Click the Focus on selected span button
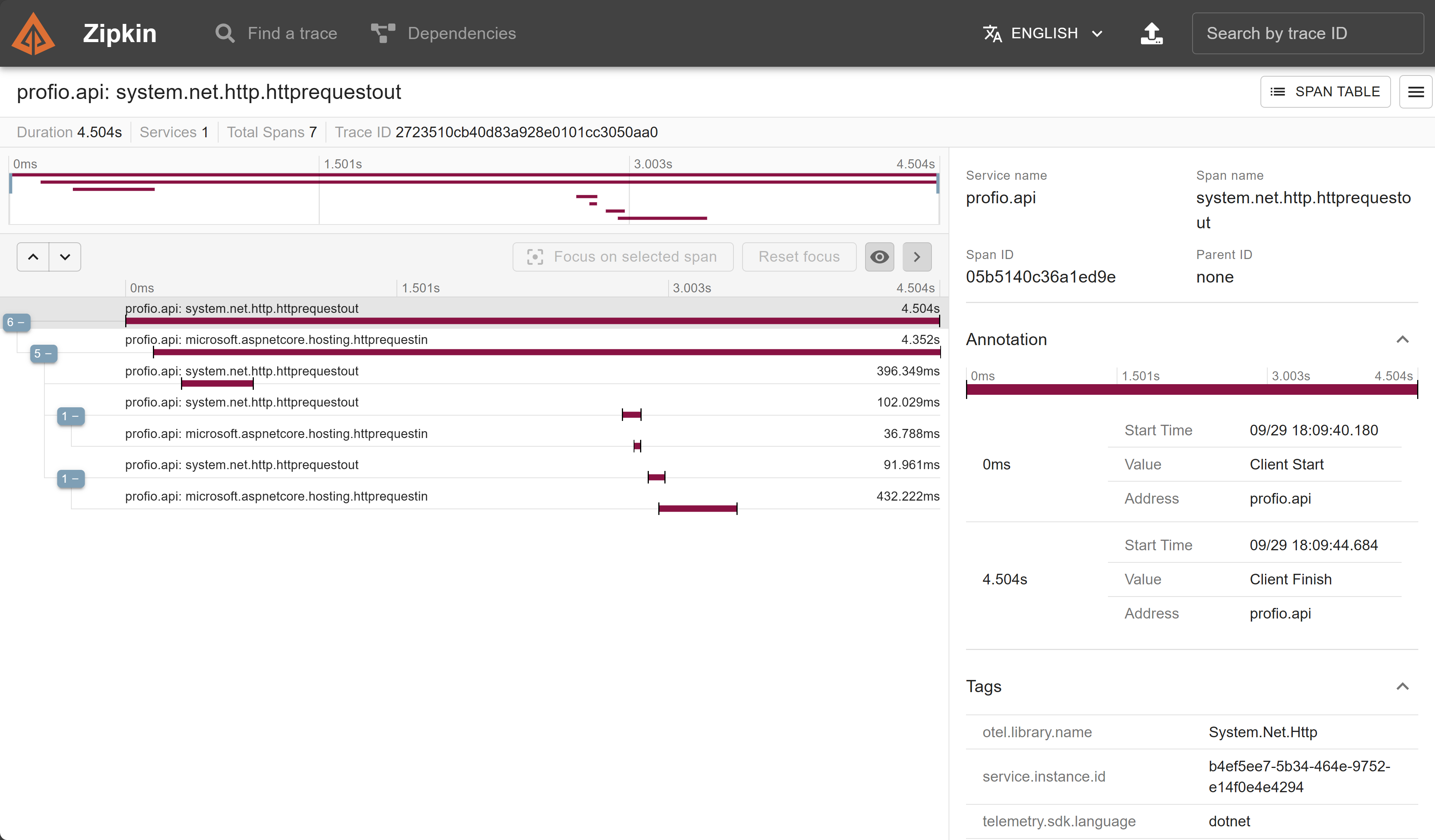Screen dimensions: 1435x840 [x=622, y=257]
